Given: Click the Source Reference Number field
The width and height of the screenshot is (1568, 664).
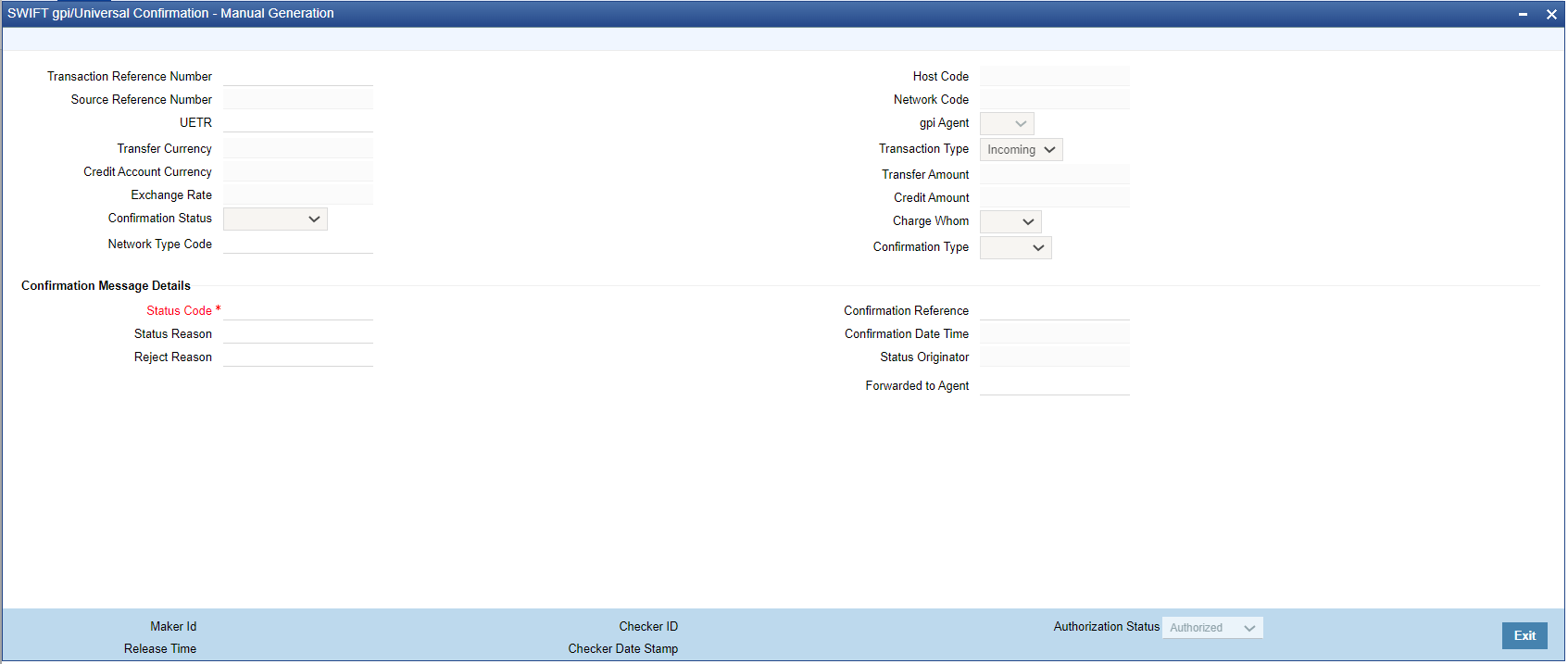Looking at the screenshot, I should click(298, 99).
